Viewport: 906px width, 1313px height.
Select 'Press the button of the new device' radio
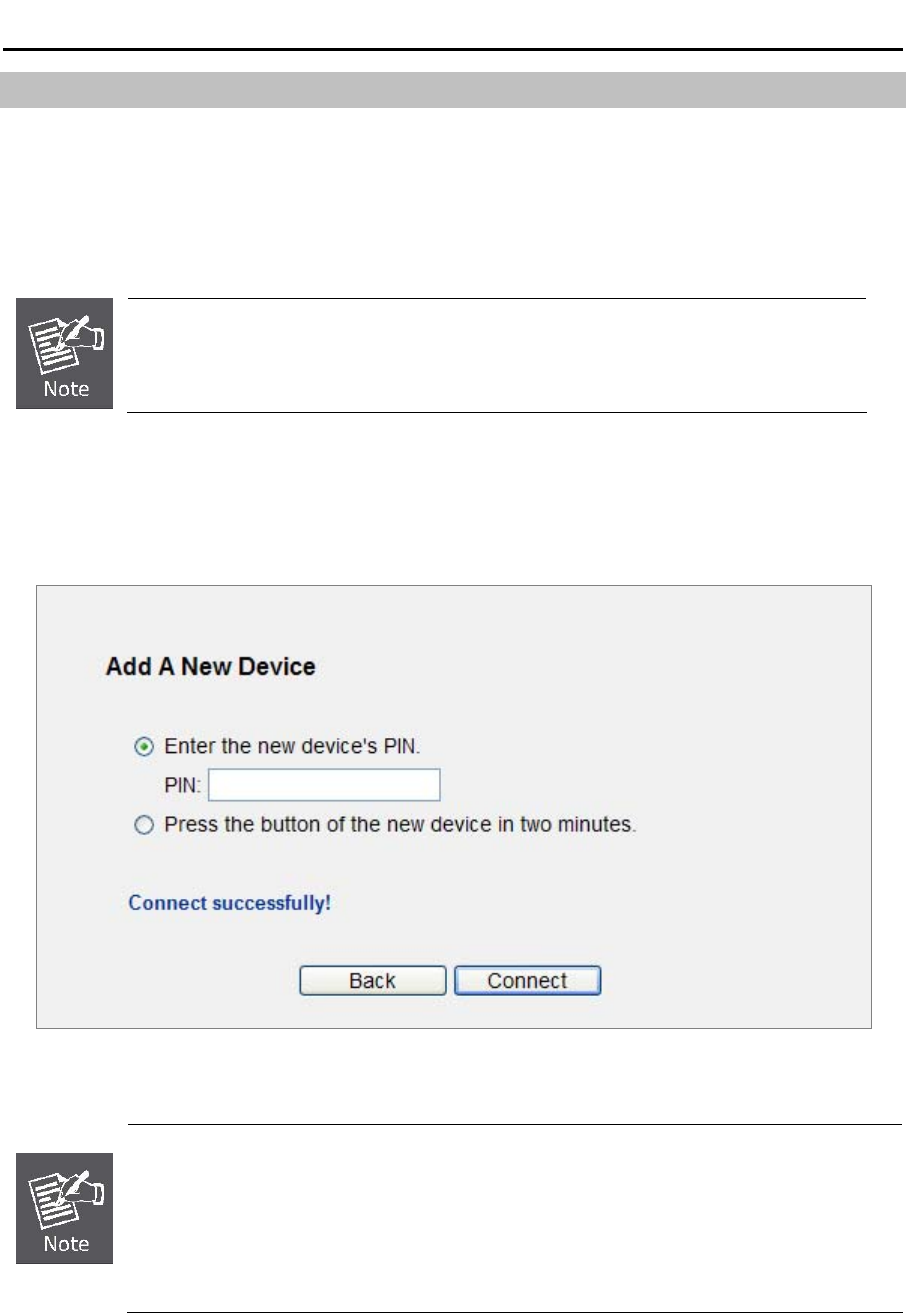[x=144, y=826]
